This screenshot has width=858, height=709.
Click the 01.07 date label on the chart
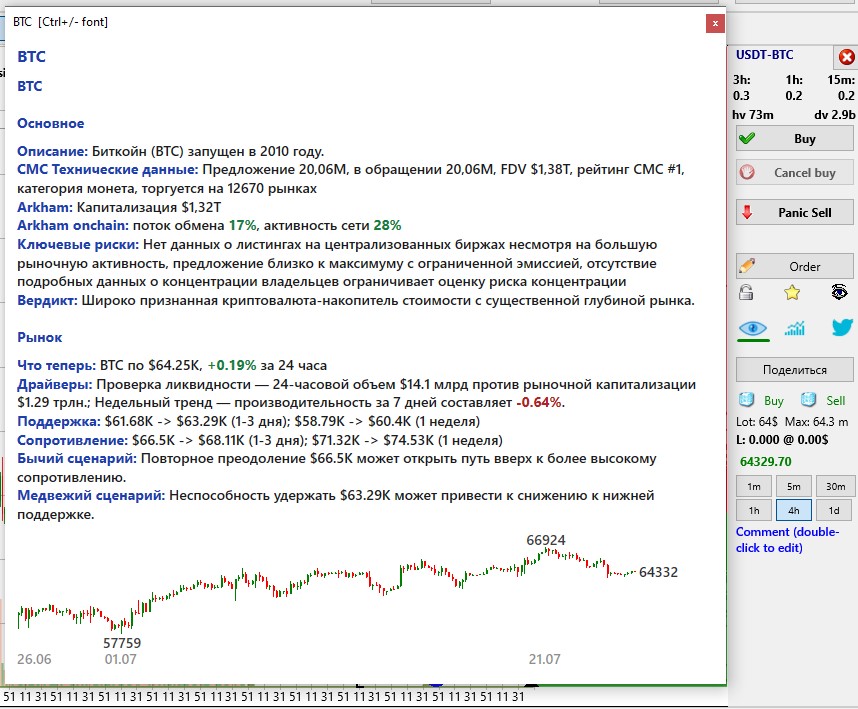point(120,659)
